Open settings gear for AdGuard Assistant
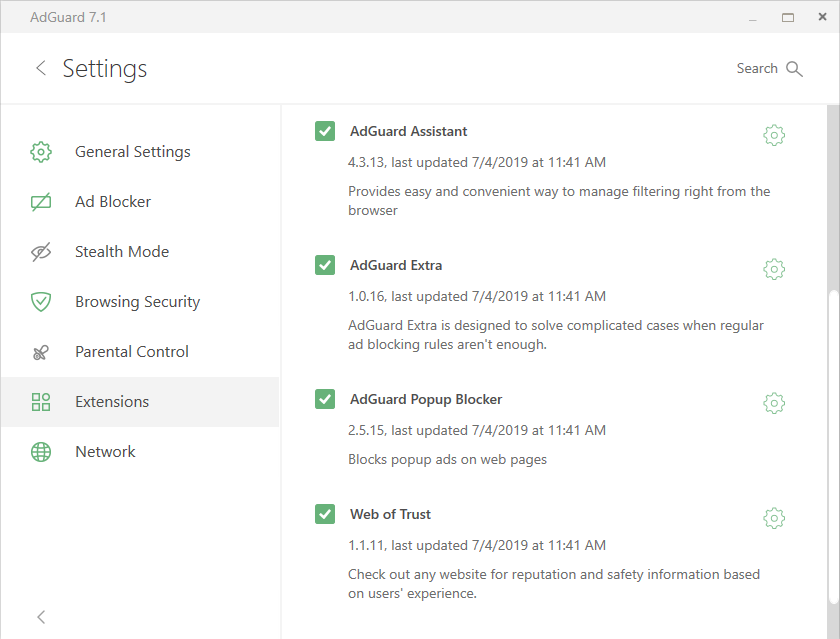This screenshot has height=639, width=840. 774,135
